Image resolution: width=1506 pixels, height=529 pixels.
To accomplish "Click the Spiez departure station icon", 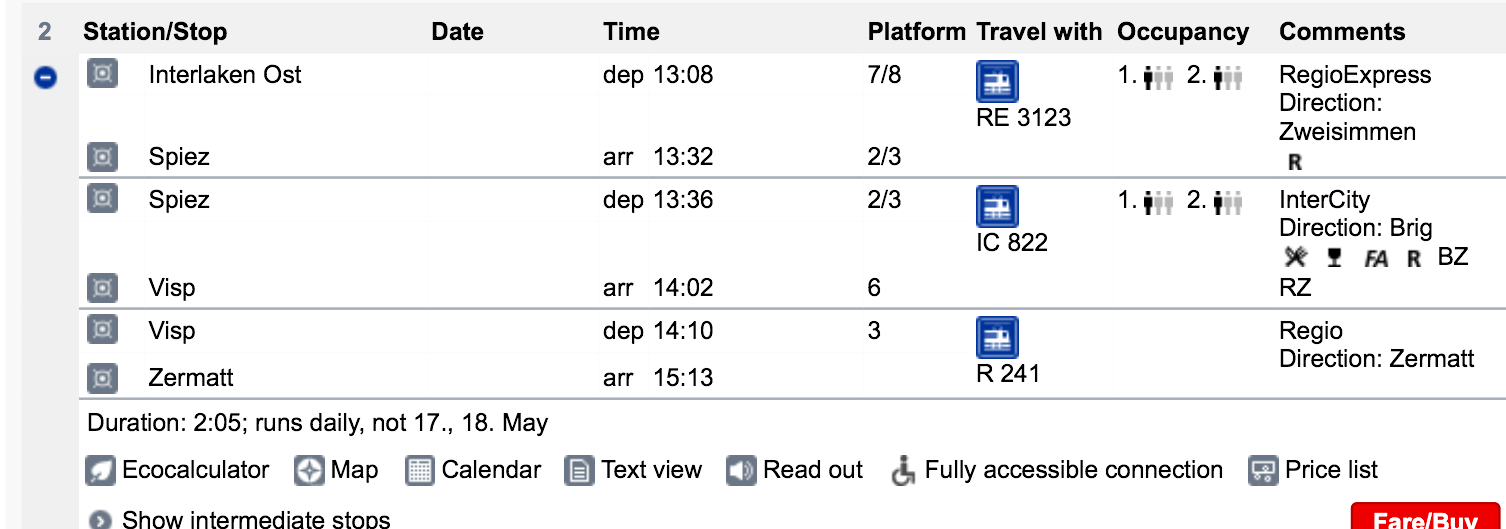I will click(102, 199).
